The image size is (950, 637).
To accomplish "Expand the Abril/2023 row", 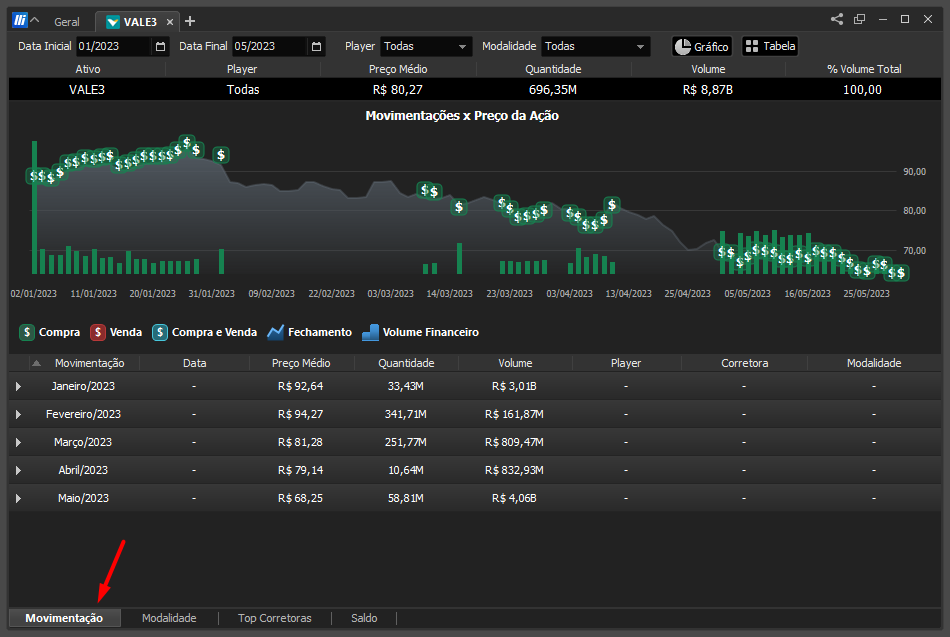I will [18, 470].
